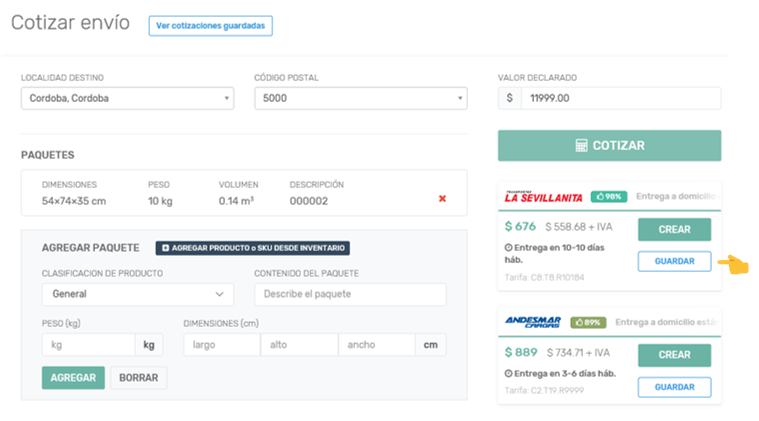The image size is (759, 421).
Task: Click the Contenido del Paquete description field
Action: click(x=350, y=294)
